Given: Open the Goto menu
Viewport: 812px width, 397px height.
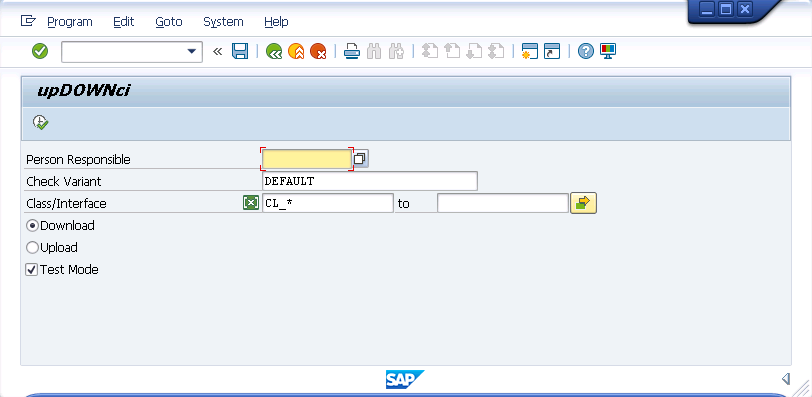Looking at the screenshot, I should pyautogui.click(x=169, y=22).
